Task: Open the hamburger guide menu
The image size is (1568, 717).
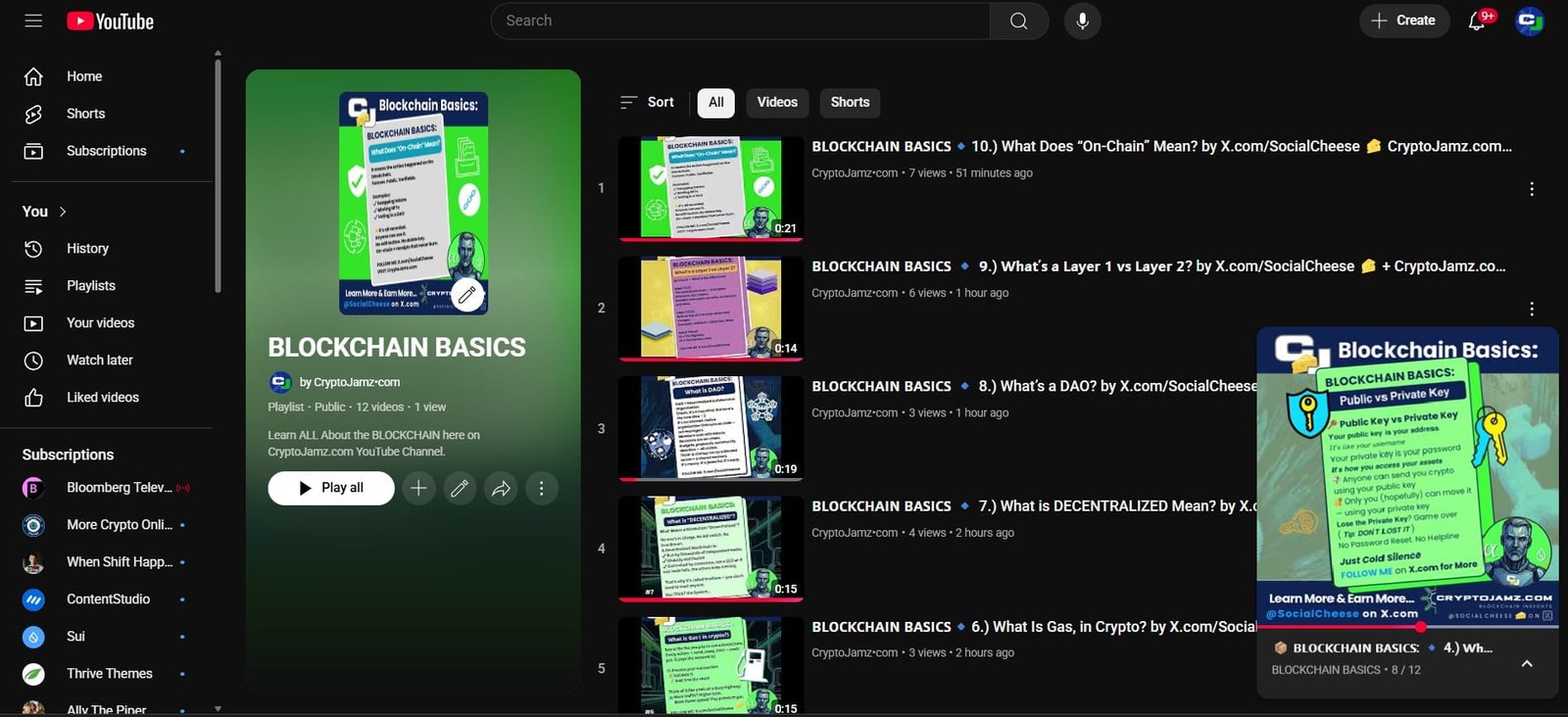Action: 33,21
